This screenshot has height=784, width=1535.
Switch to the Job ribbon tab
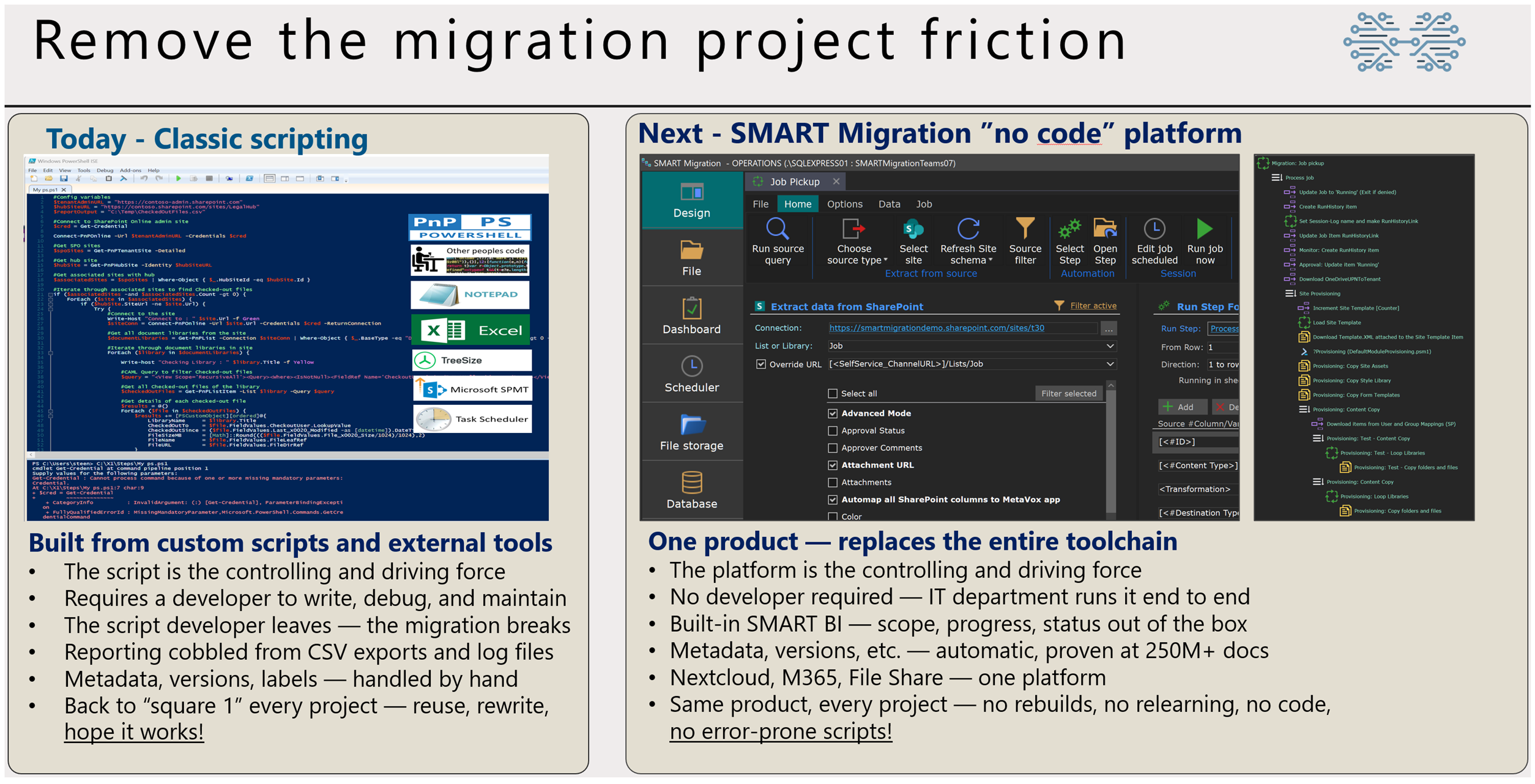tap(924, 204)
